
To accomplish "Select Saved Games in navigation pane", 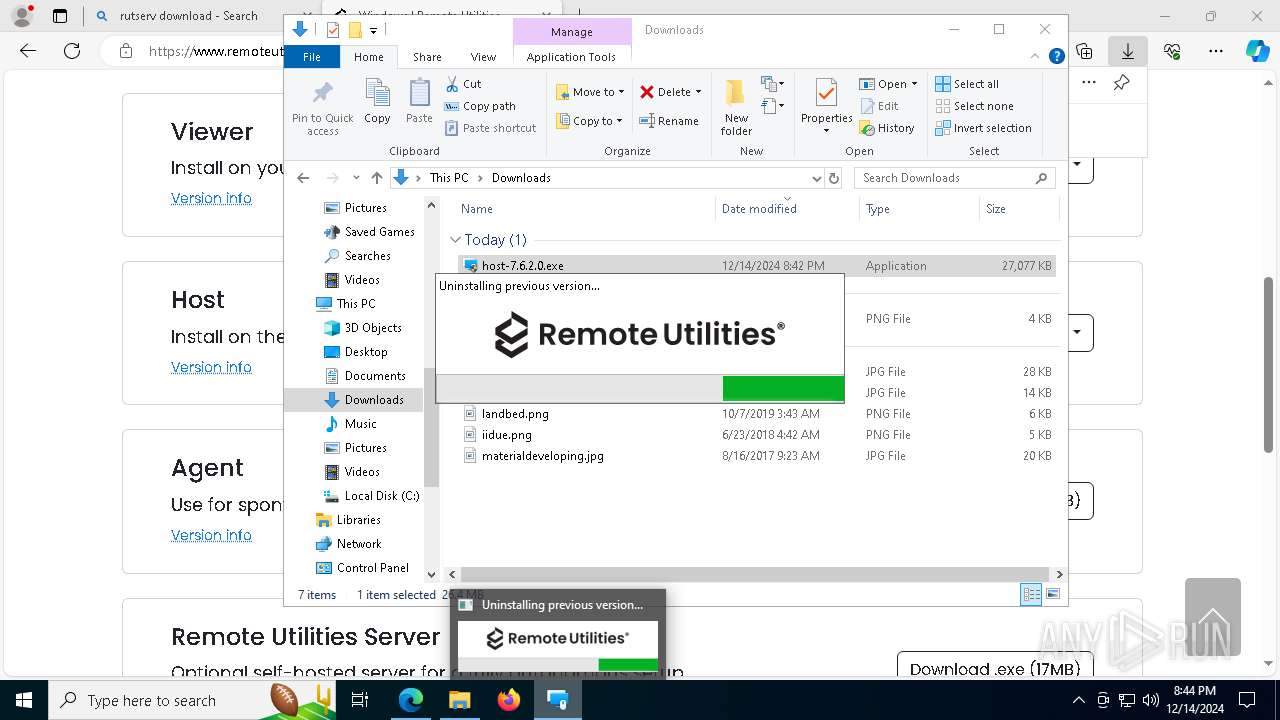I will pos(368,232).
